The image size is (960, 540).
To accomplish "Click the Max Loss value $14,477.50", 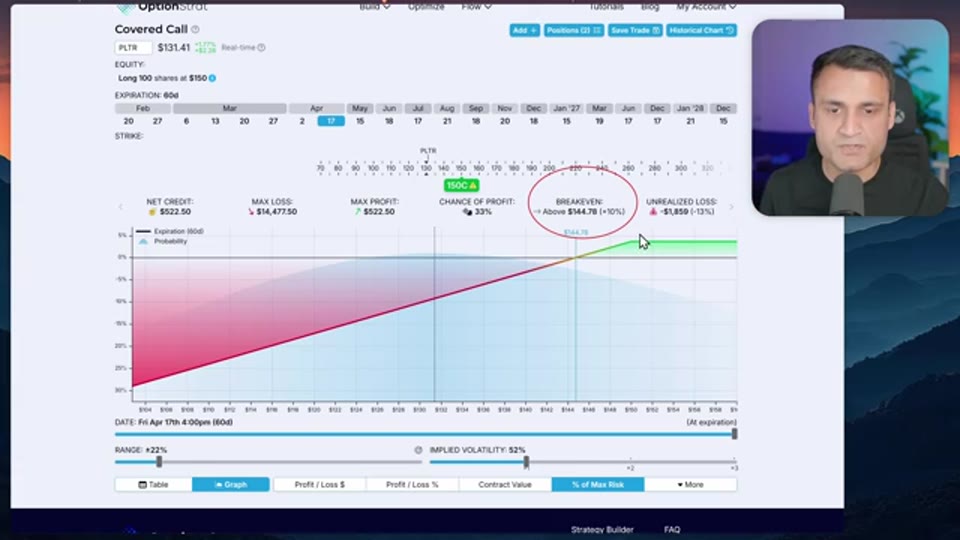I will pos(277,212).
